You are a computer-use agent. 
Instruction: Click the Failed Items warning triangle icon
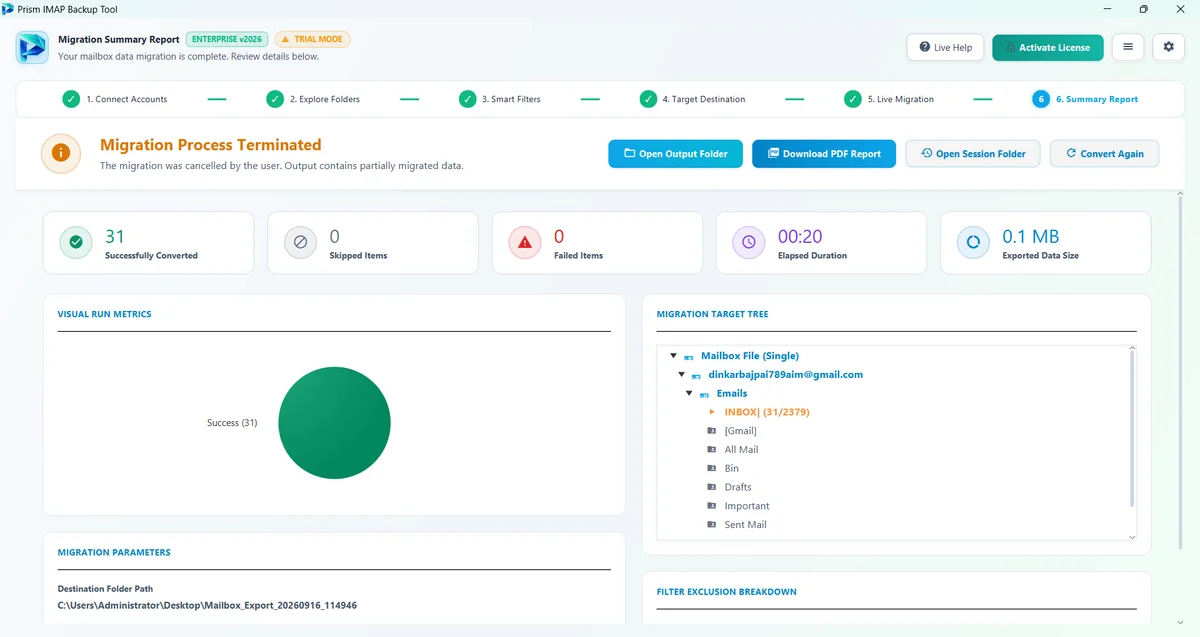(x=524, y=242)
